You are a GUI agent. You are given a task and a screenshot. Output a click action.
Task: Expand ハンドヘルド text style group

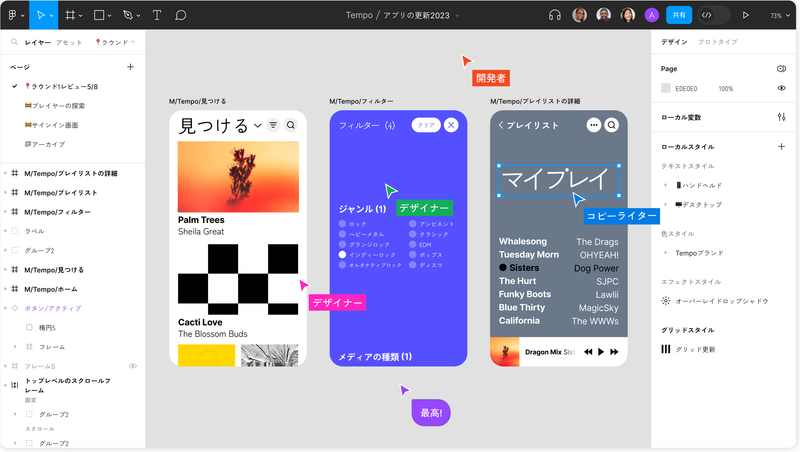[x=665, y=185]
